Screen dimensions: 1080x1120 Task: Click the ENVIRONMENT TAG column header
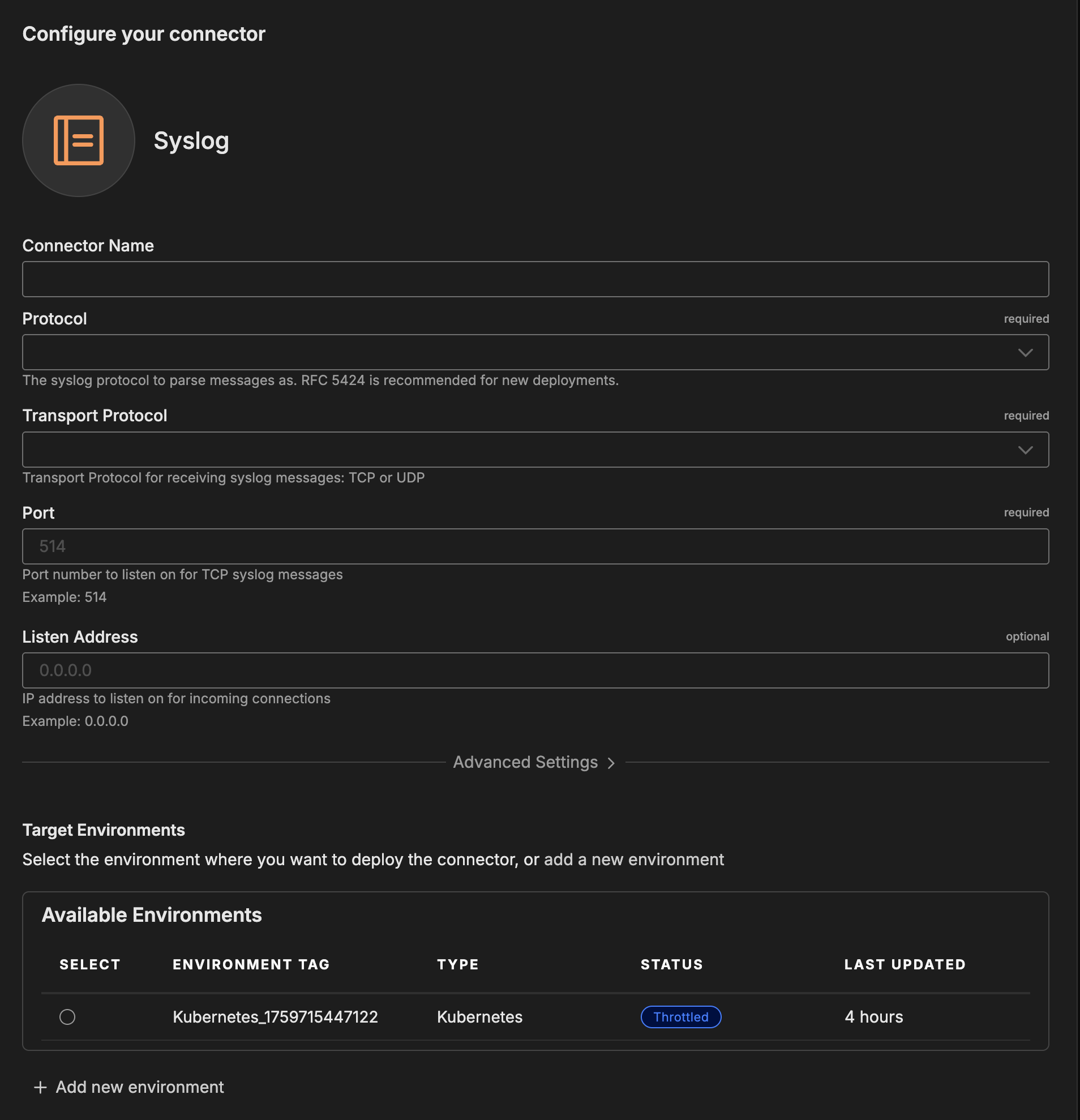pos(251,965)
